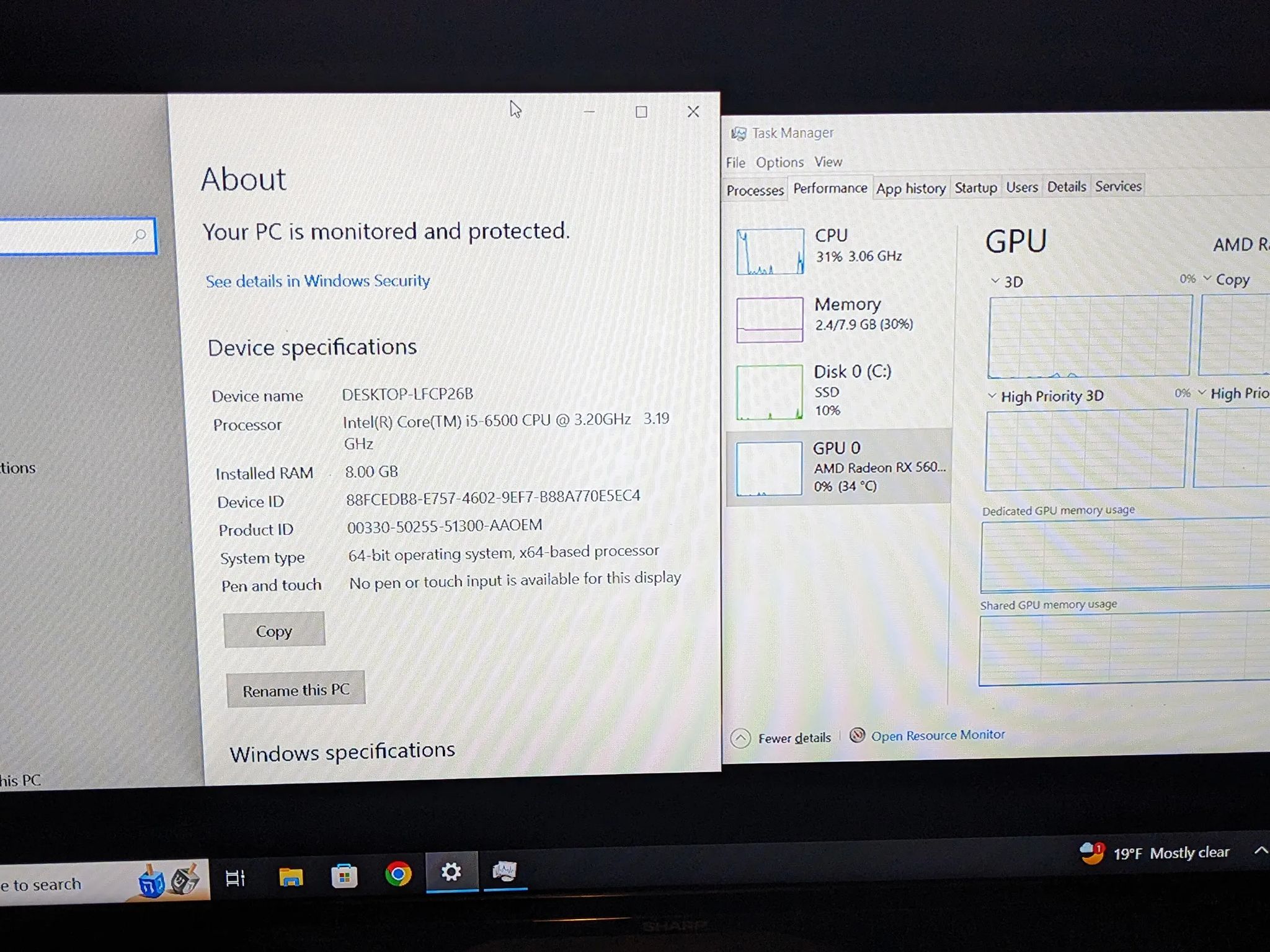Open the View menu in Task Manager
1270x952 pixels.
tap(828, 162)
